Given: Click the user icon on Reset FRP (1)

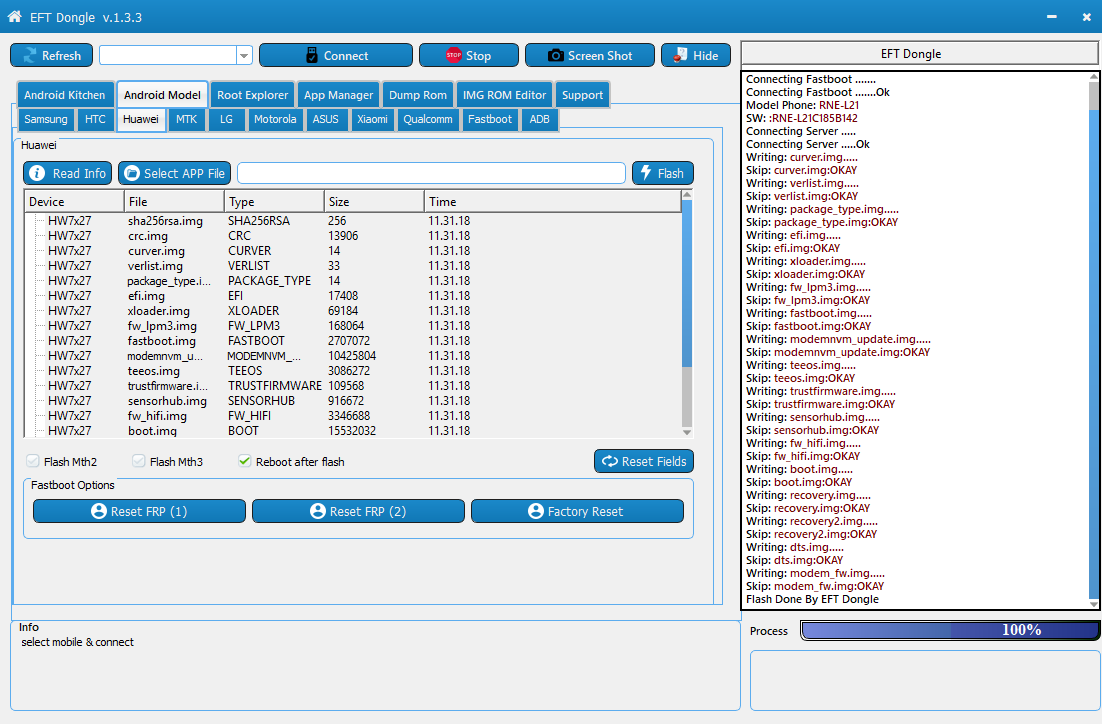Looking at the screenshot, I should [x=99, y=511].
